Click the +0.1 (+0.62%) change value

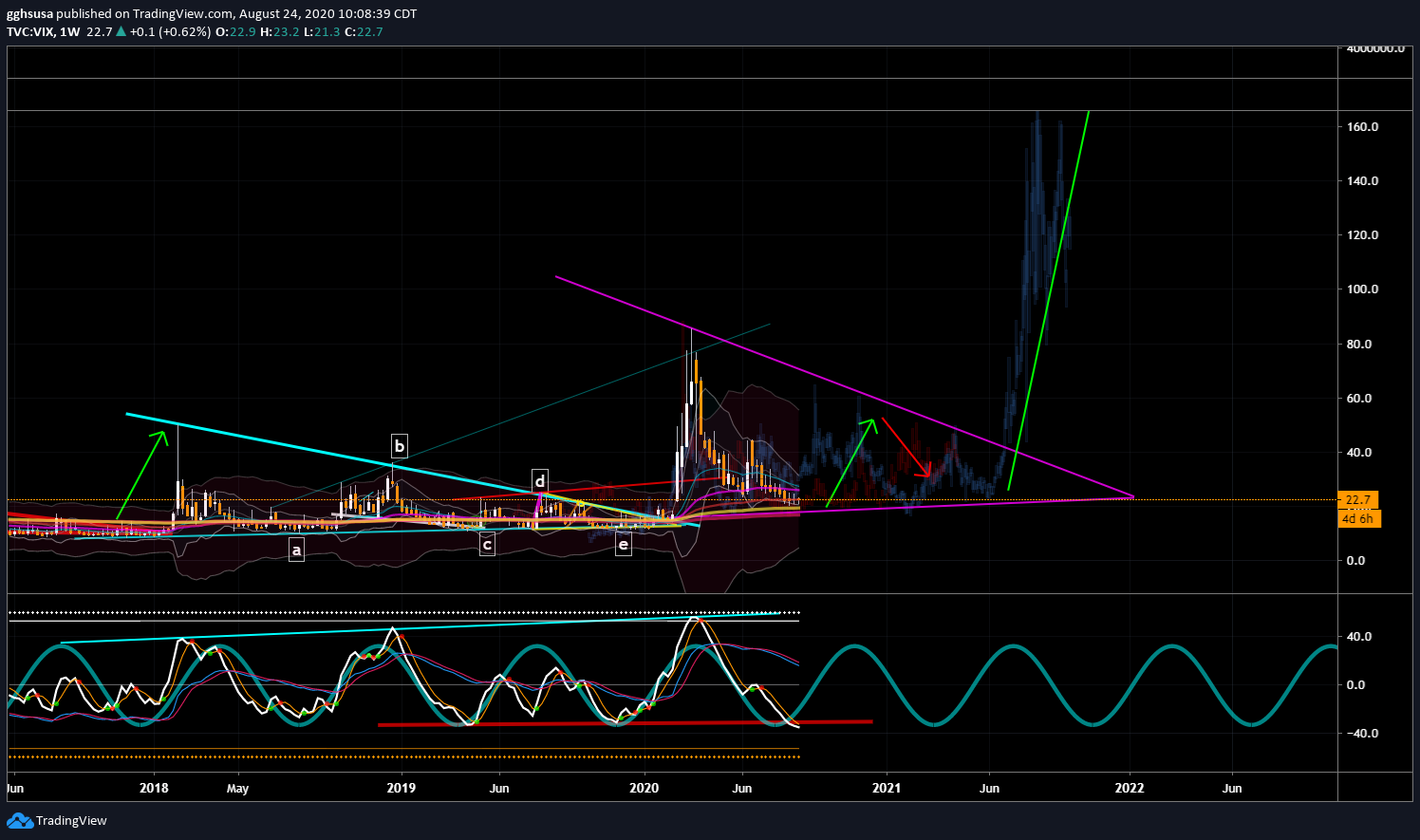tap(170, 31)
